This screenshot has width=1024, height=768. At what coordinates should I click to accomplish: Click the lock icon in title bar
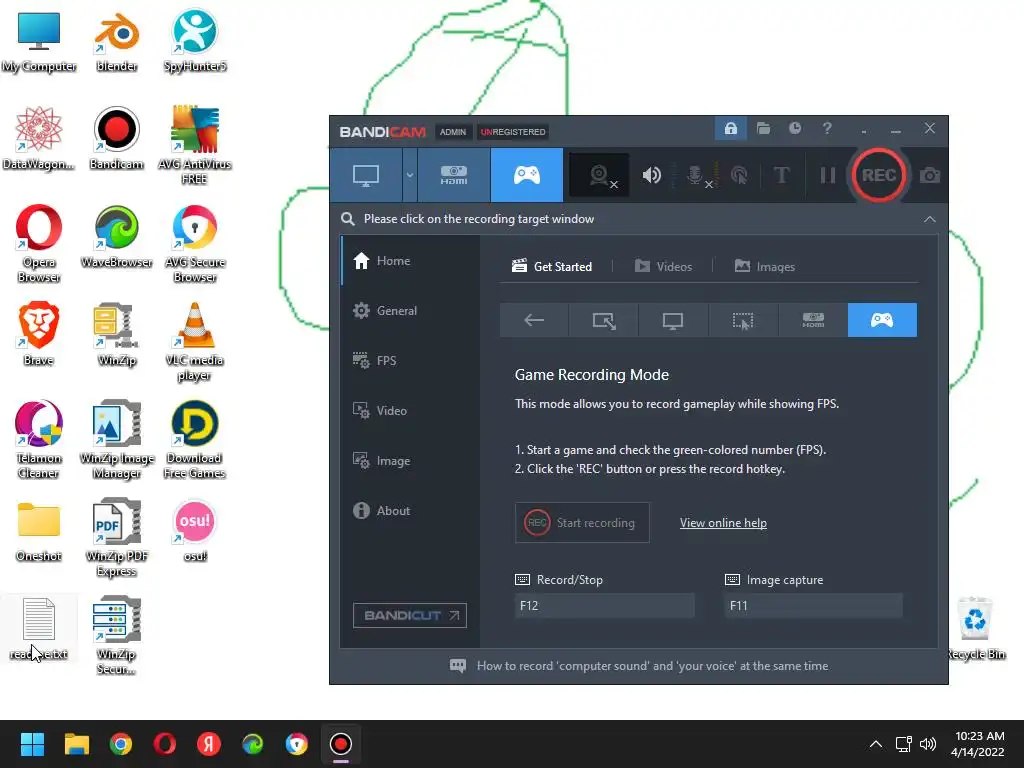point(731,128)
